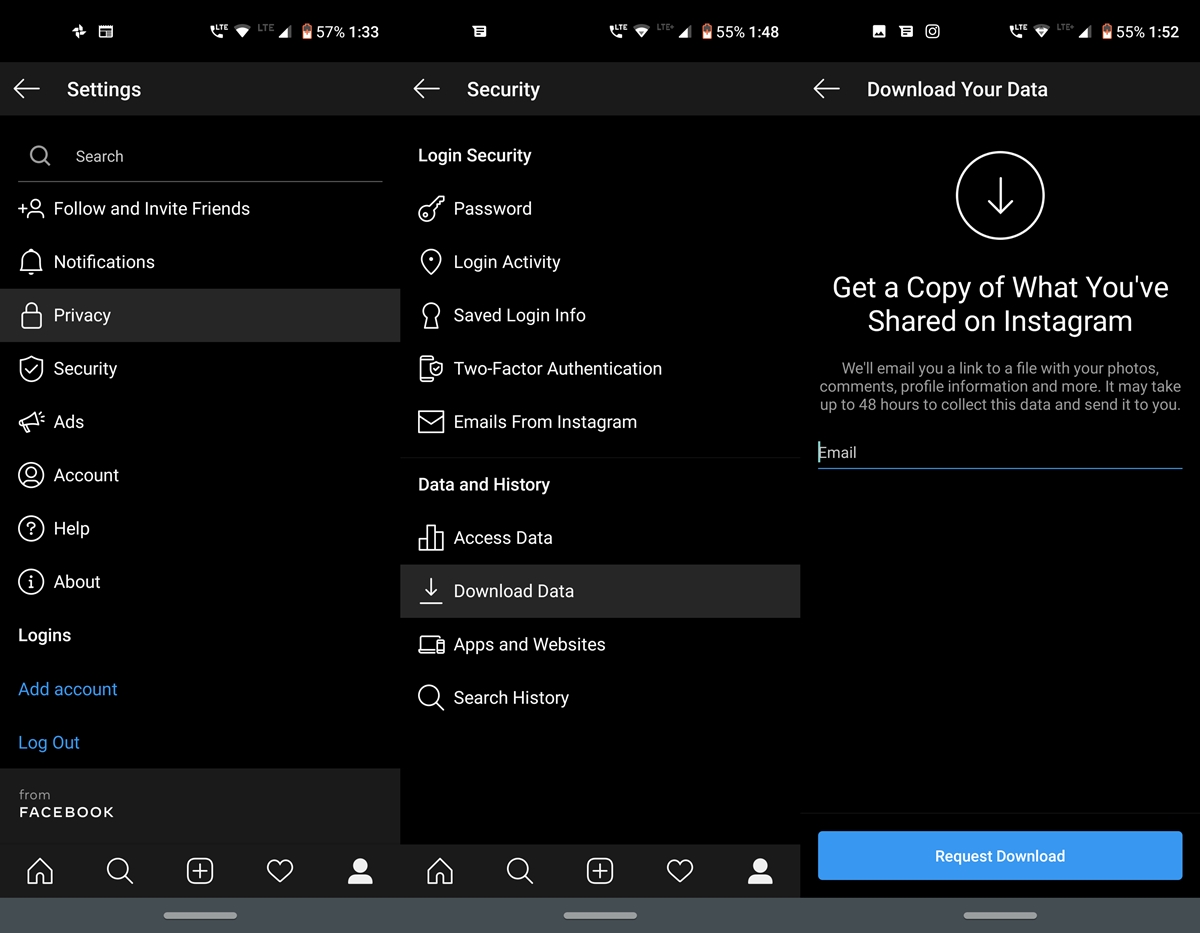Go to Home feed from Settings screen

(x=40, y=871)
